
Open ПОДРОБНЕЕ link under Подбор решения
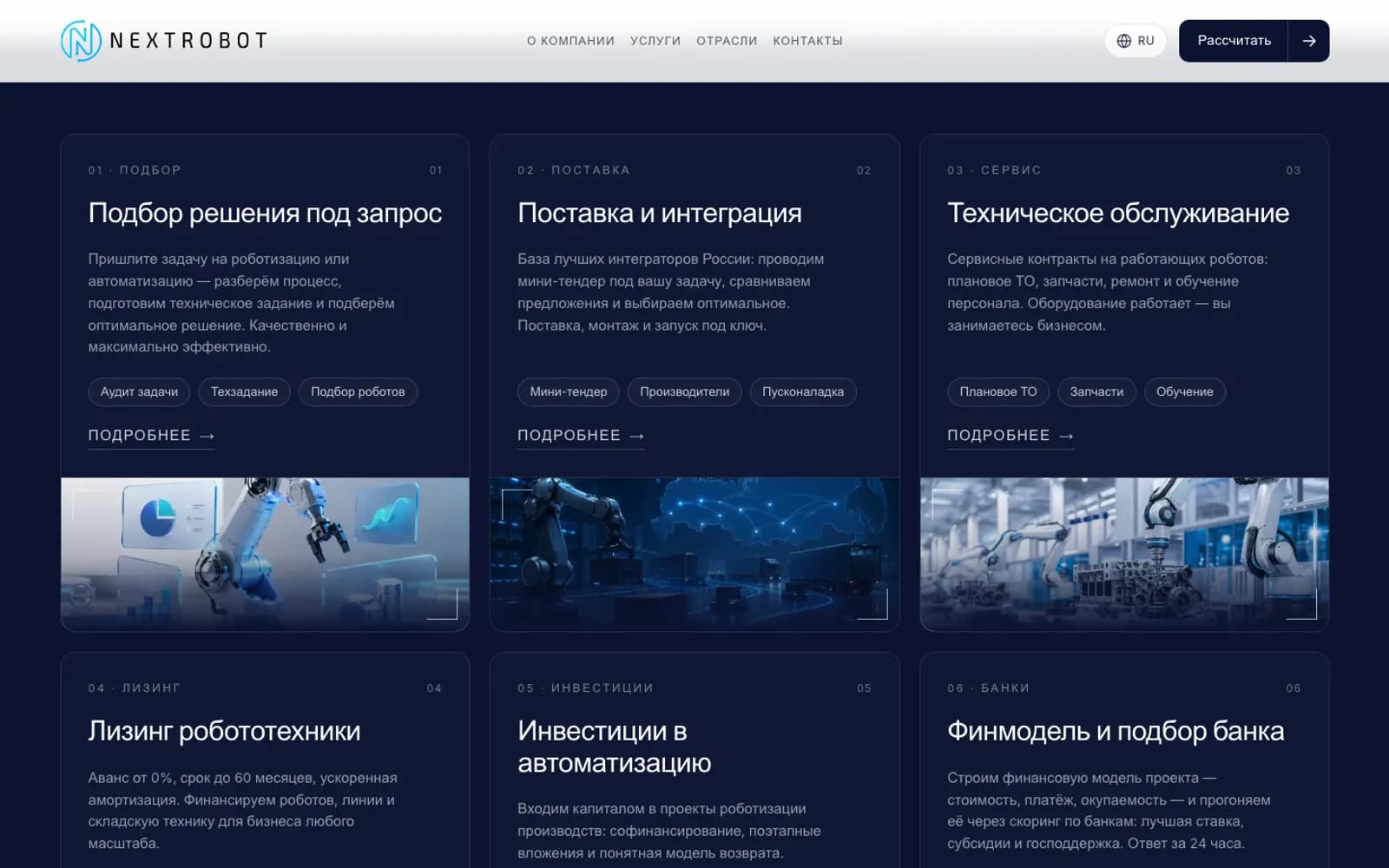tap(151, 436)
